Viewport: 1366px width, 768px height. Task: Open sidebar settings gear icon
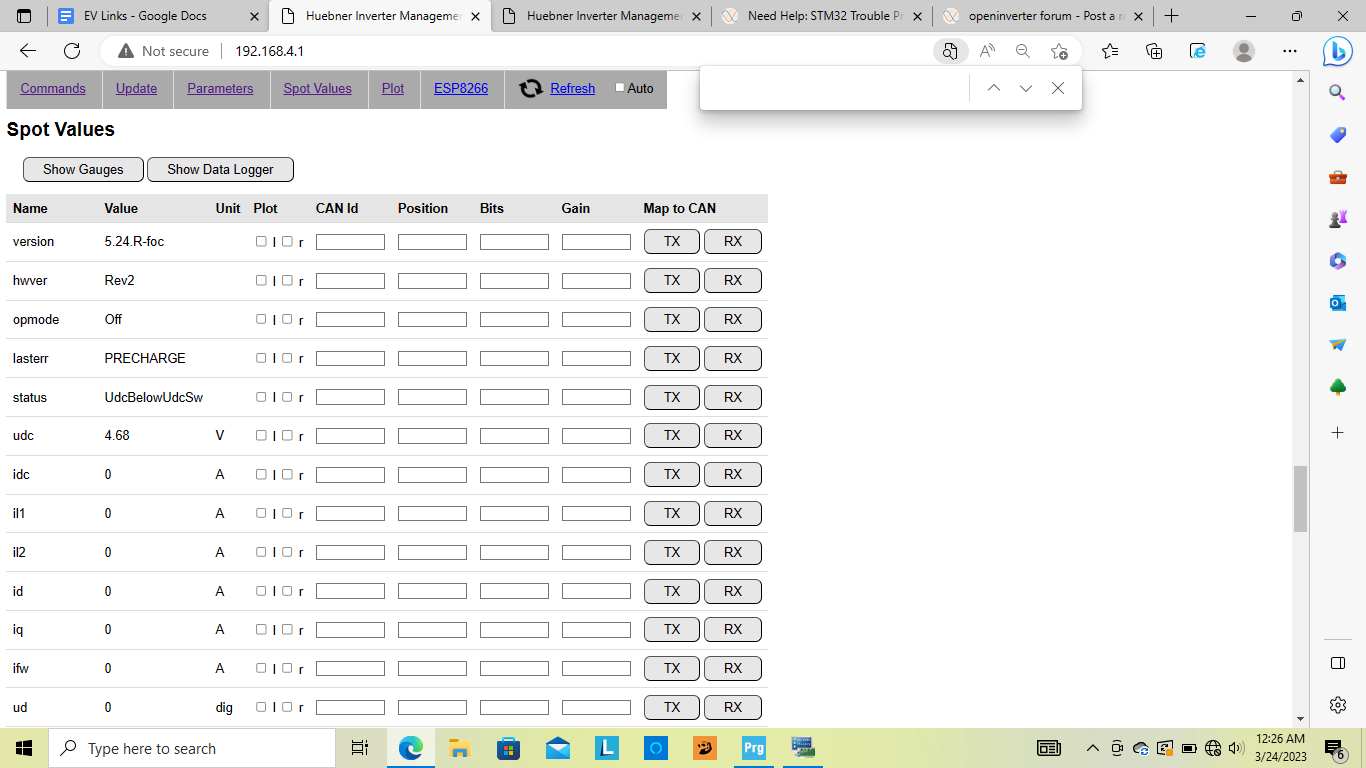coord(1338,705)
